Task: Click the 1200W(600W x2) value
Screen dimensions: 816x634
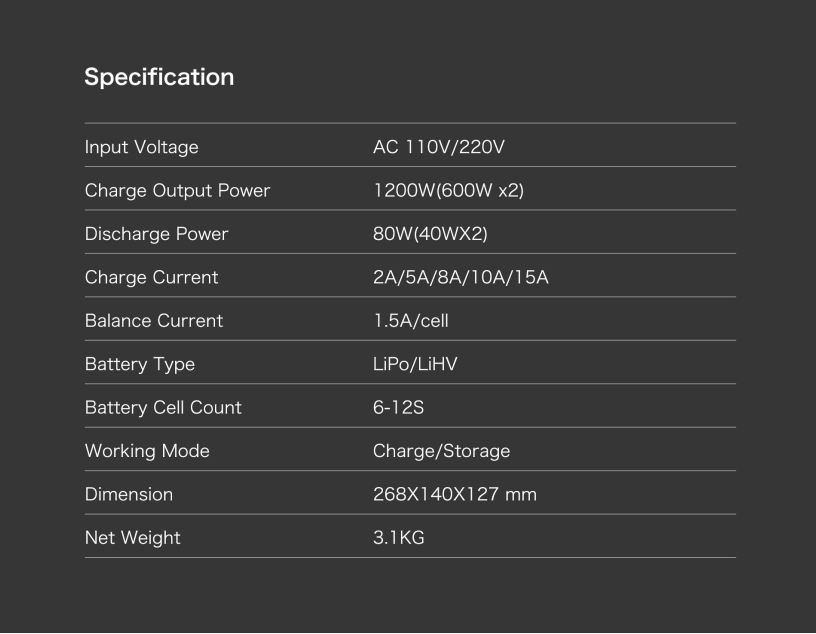Action: coord(449,191)
